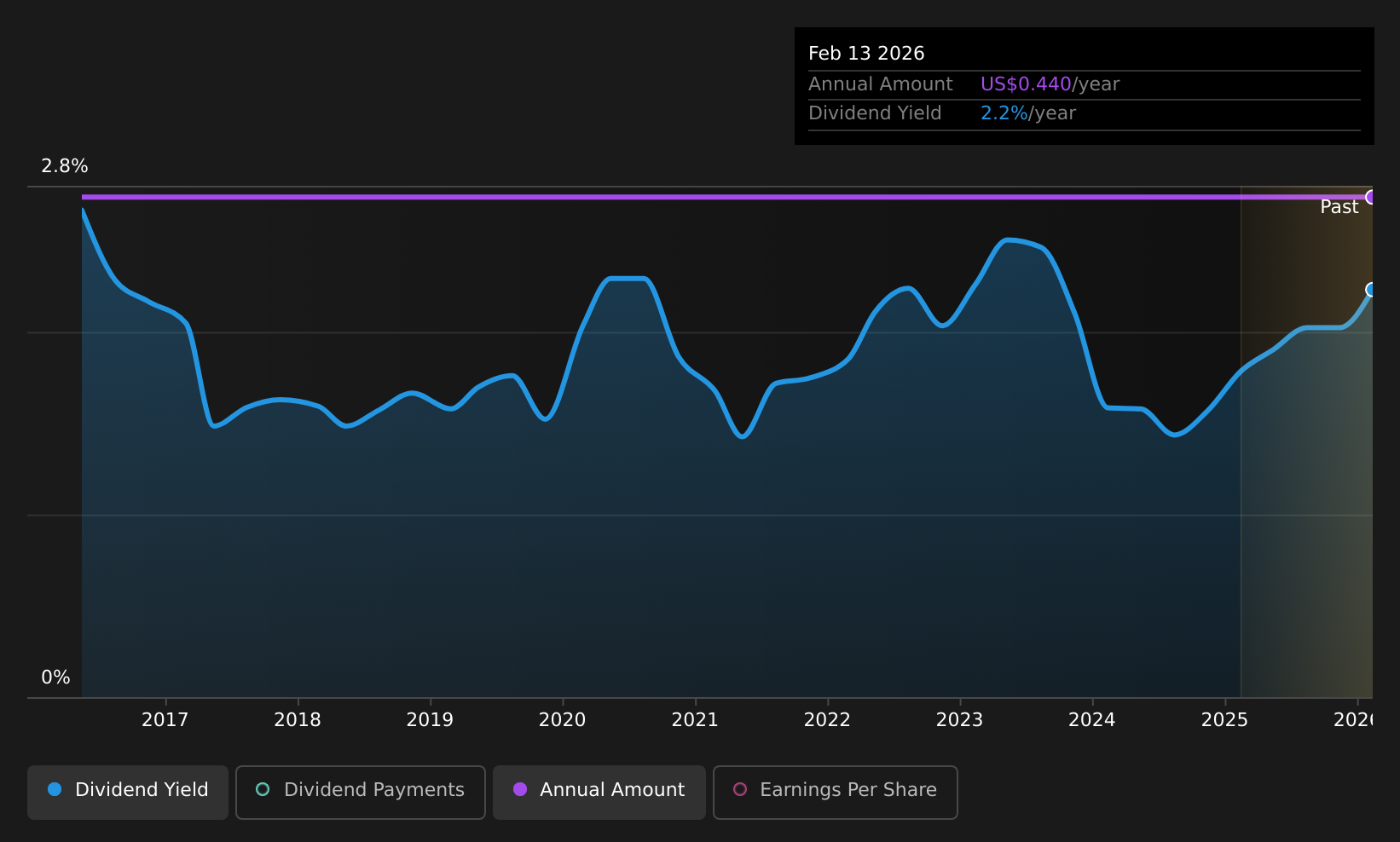
Task: Click the 2020 x-axis label
Action: pos(563,720)
